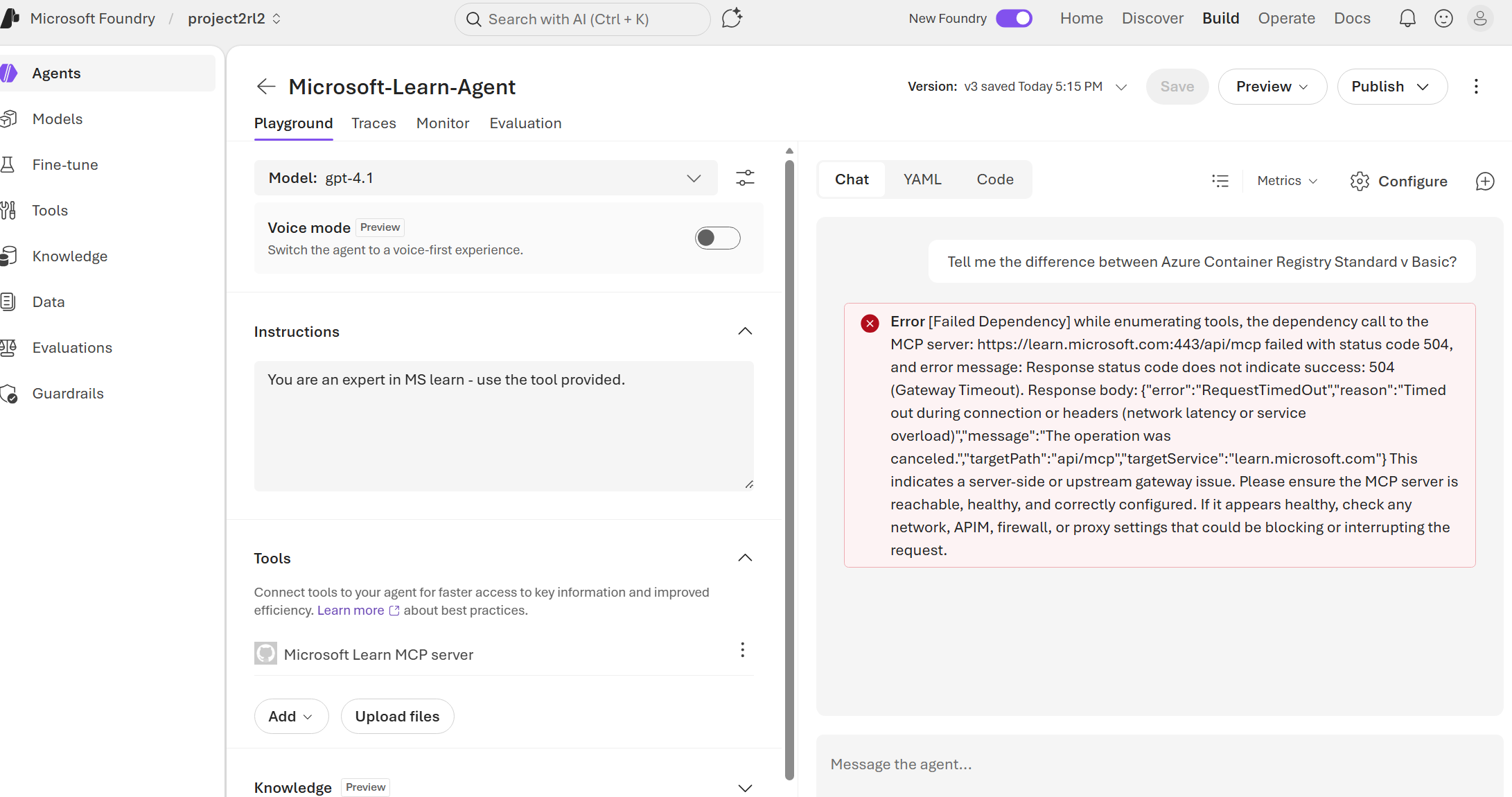Viewport: 1512px width, 797px height.
Task: Open model parameter settings sliders icon
Action: coord(745,178)
